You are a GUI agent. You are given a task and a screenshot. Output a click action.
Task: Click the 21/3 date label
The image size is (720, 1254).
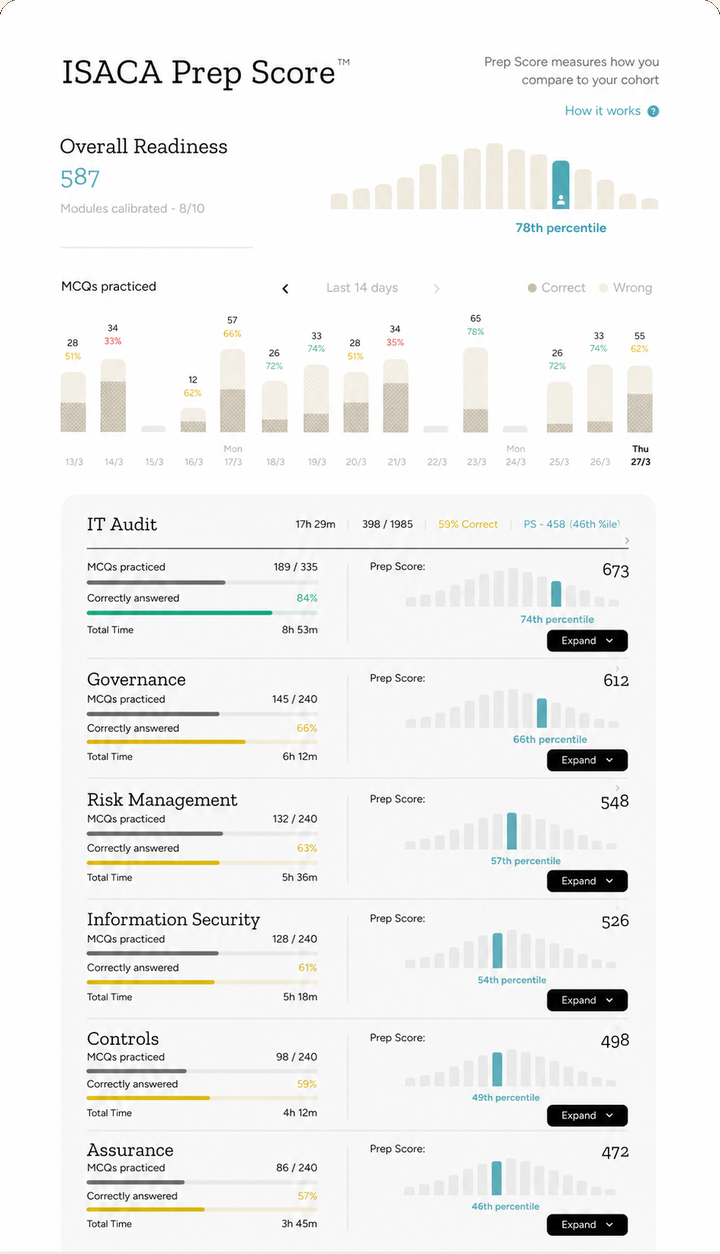coord(396,462)
